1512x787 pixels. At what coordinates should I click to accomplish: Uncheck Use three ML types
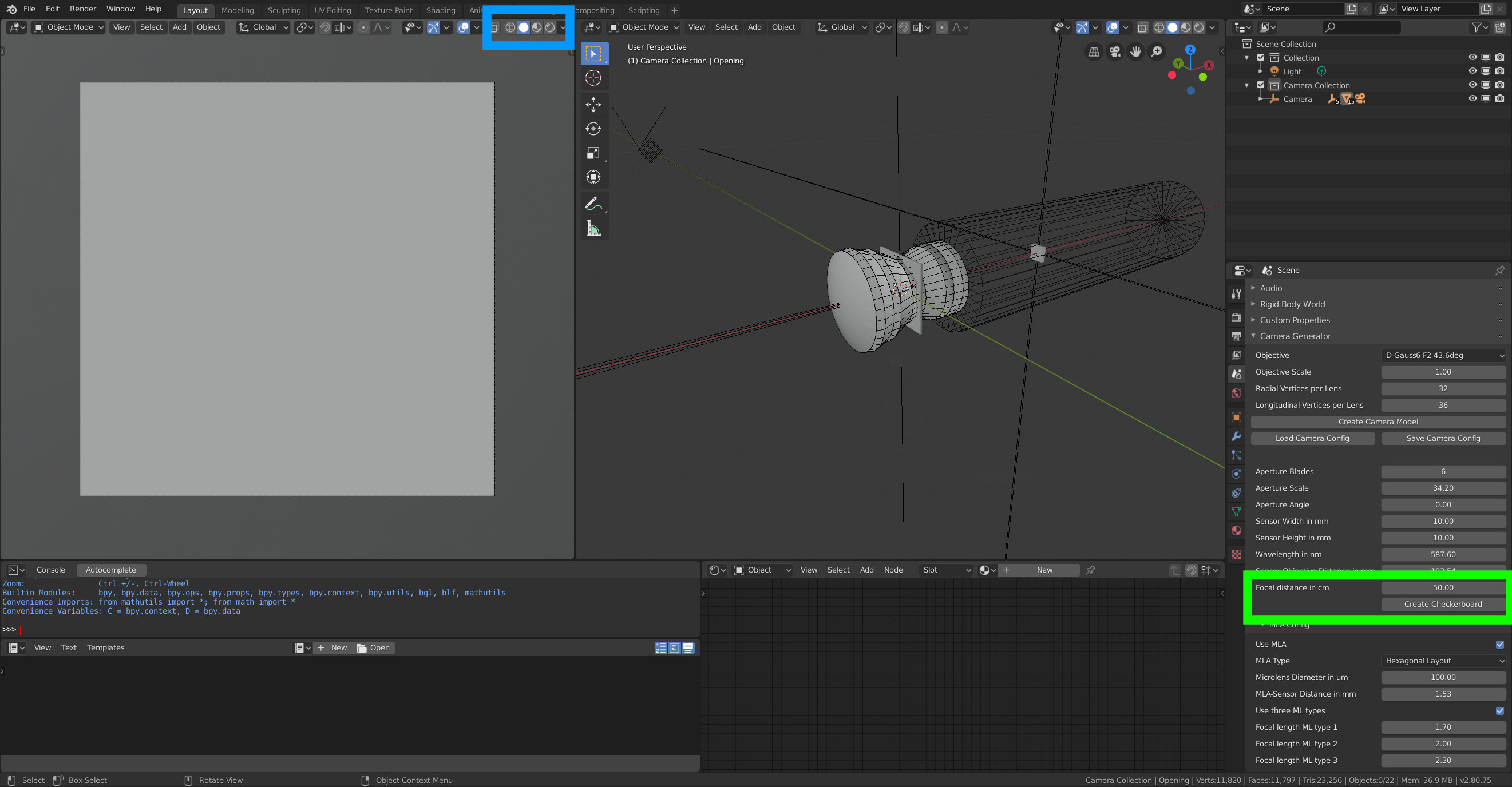click(1499, 710)
